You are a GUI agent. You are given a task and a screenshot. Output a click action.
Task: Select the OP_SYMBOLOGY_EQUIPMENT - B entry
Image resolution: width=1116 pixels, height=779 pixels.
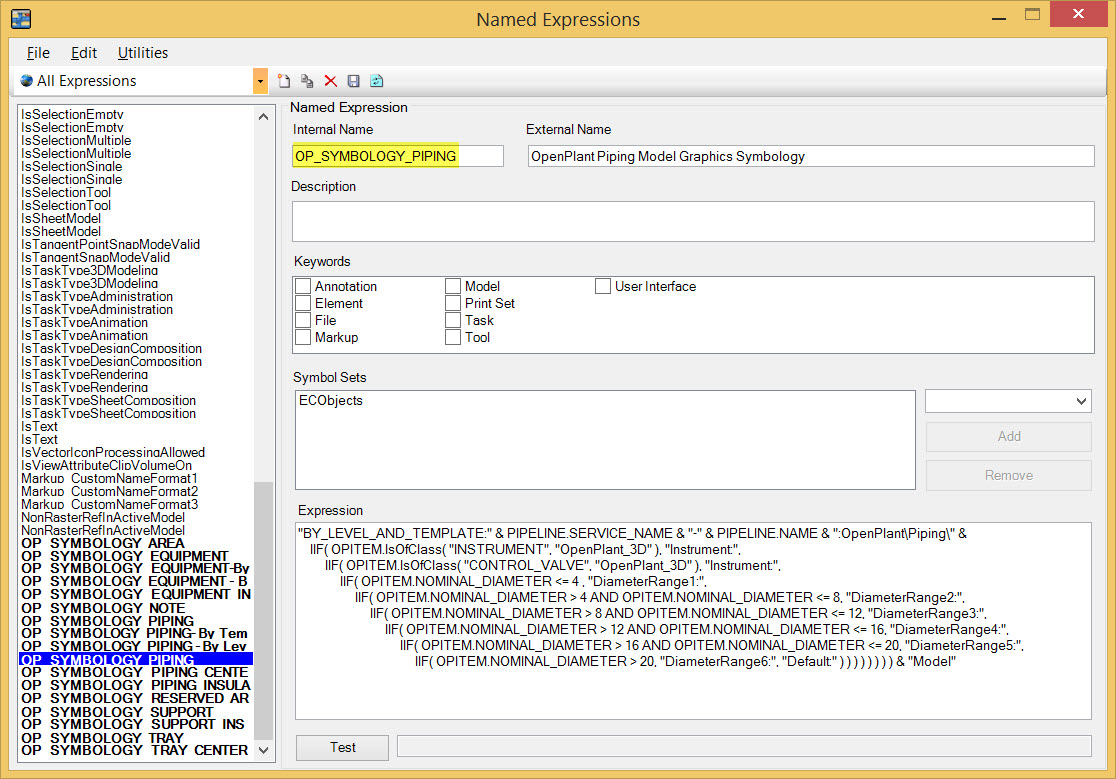(x=135, y=581)
